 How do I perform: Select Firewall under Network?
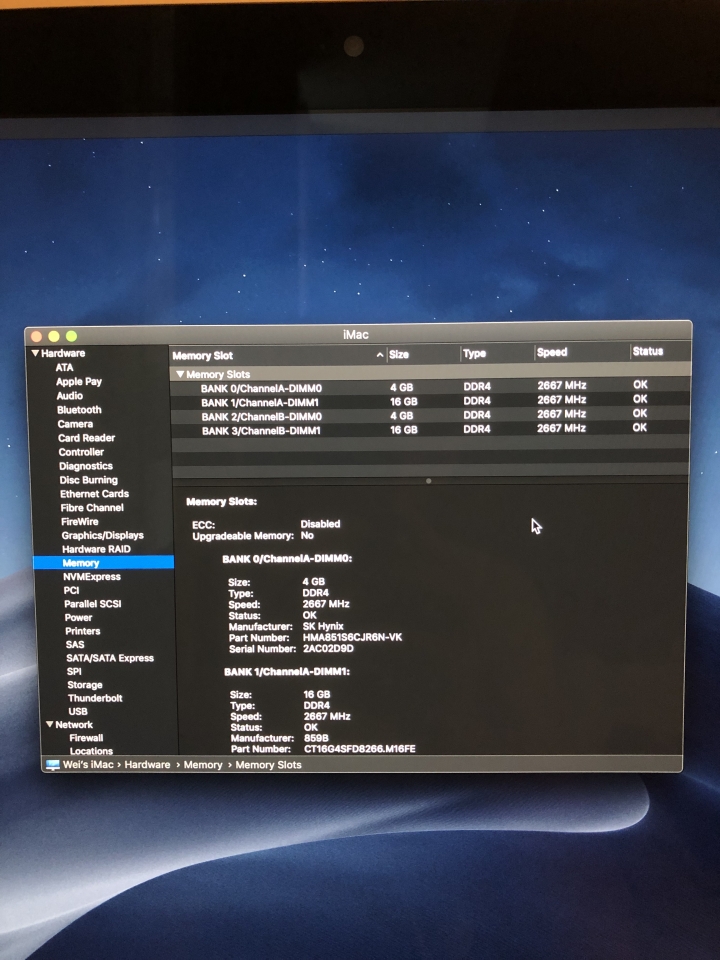pos(86,738)
